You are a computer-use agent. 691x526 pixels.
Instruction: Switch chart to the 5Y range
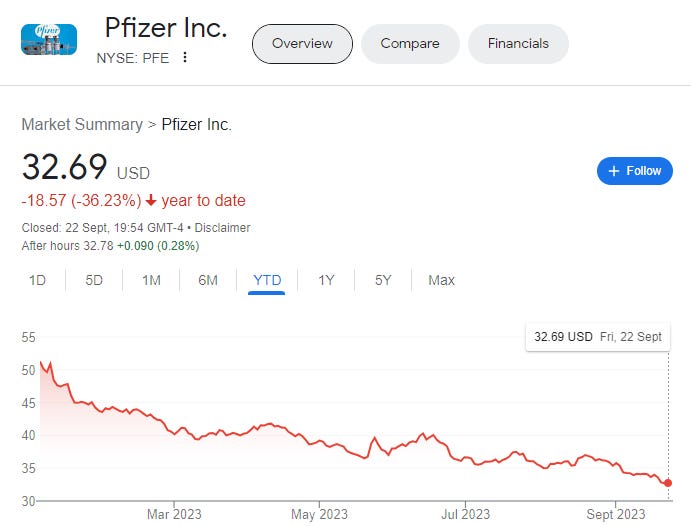pos(383,280)
